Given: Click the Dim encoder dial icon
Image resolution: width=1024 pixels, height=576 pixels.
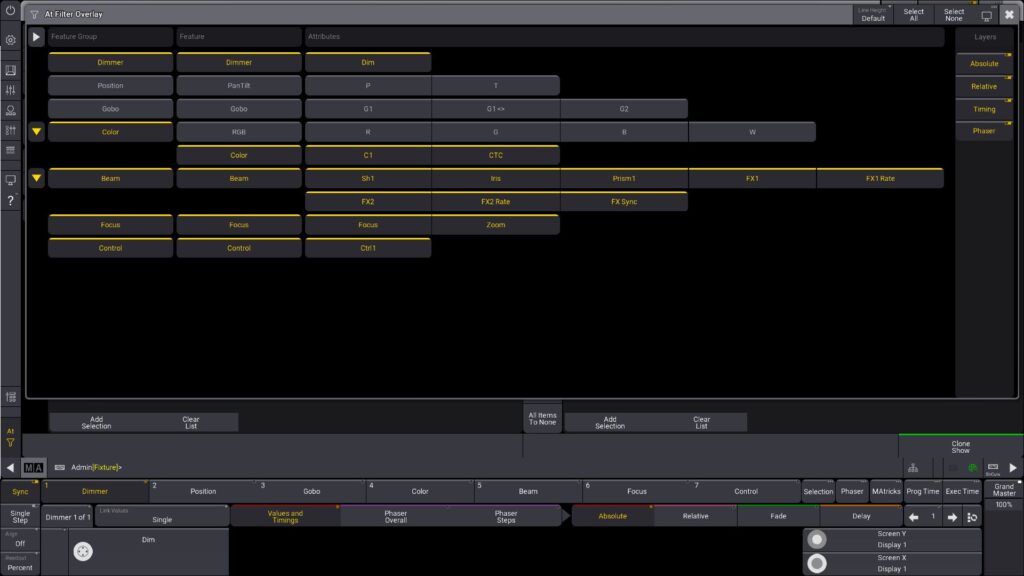Looking at the screenshot, I should coord(83,551).
